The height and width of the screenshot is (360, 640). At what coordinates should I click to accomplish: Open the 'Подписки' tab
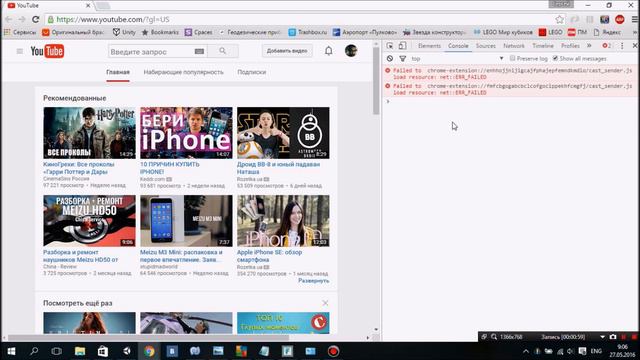251,72
